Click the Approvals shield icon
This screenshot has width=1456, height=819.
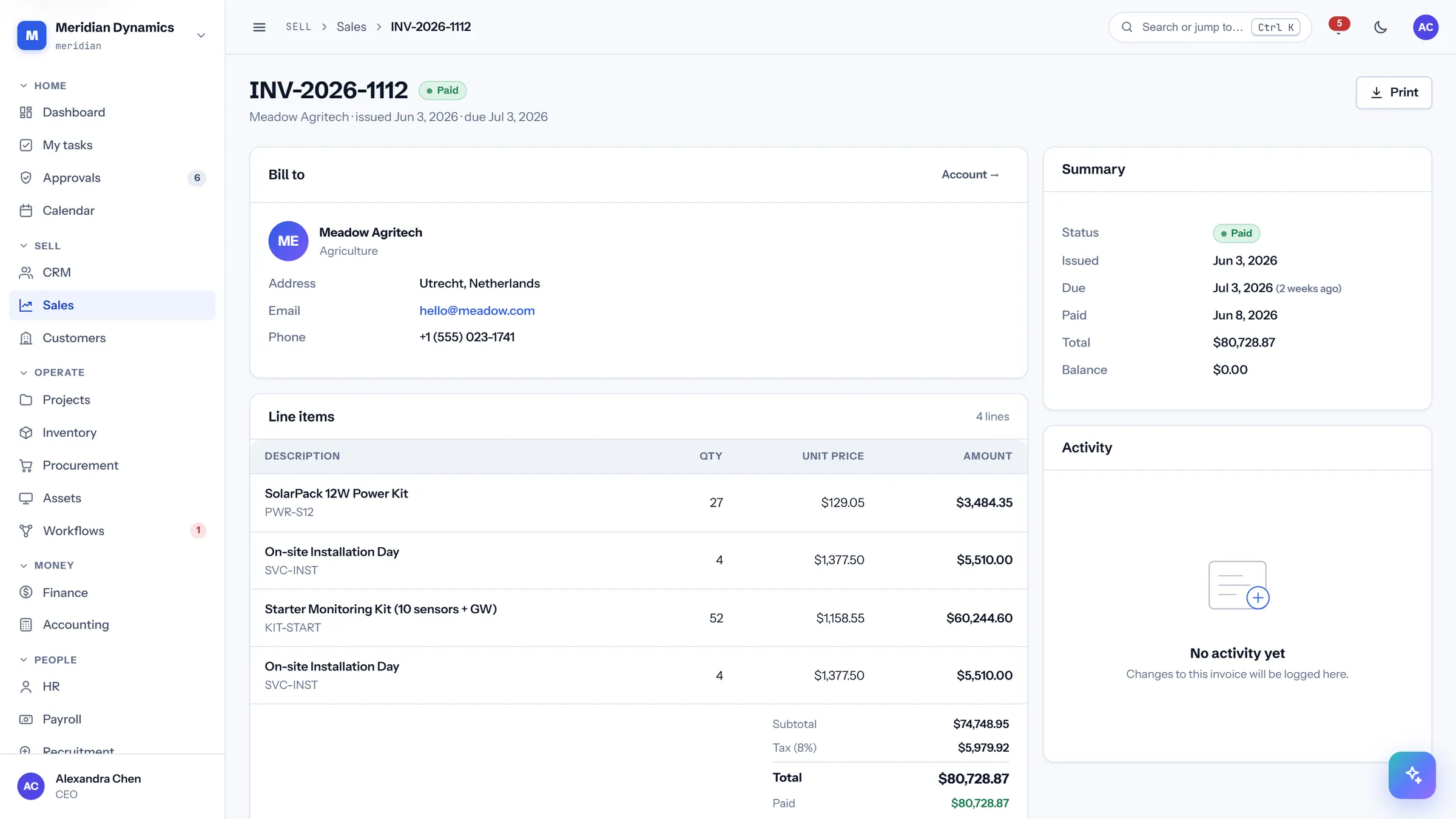(25, 178)
